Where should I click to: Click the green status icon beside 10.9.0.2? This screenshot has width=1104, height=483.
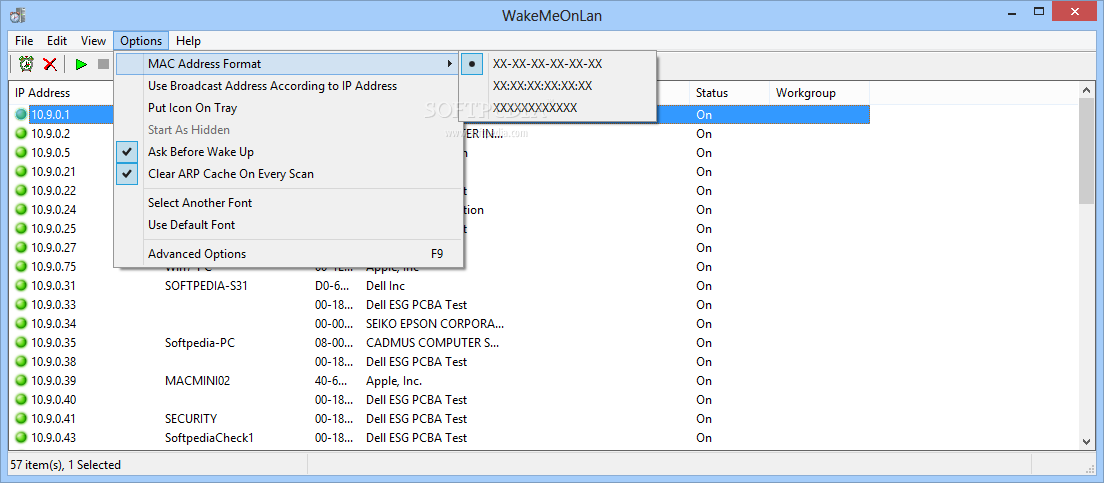(x=20, y=133)
